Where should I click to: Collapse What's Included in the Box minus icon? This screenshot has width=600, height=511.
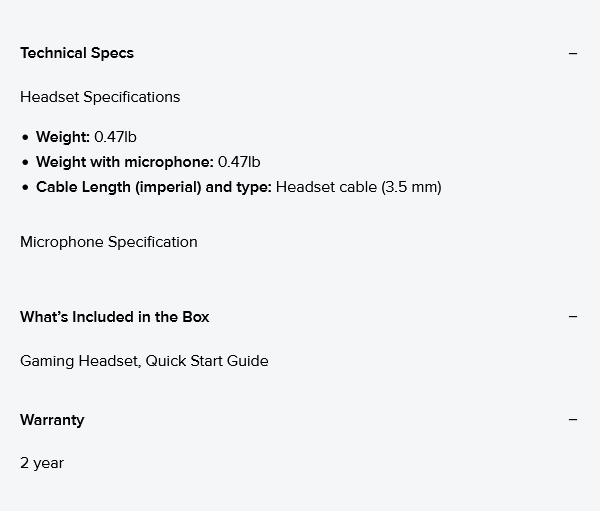click(573, 317)
